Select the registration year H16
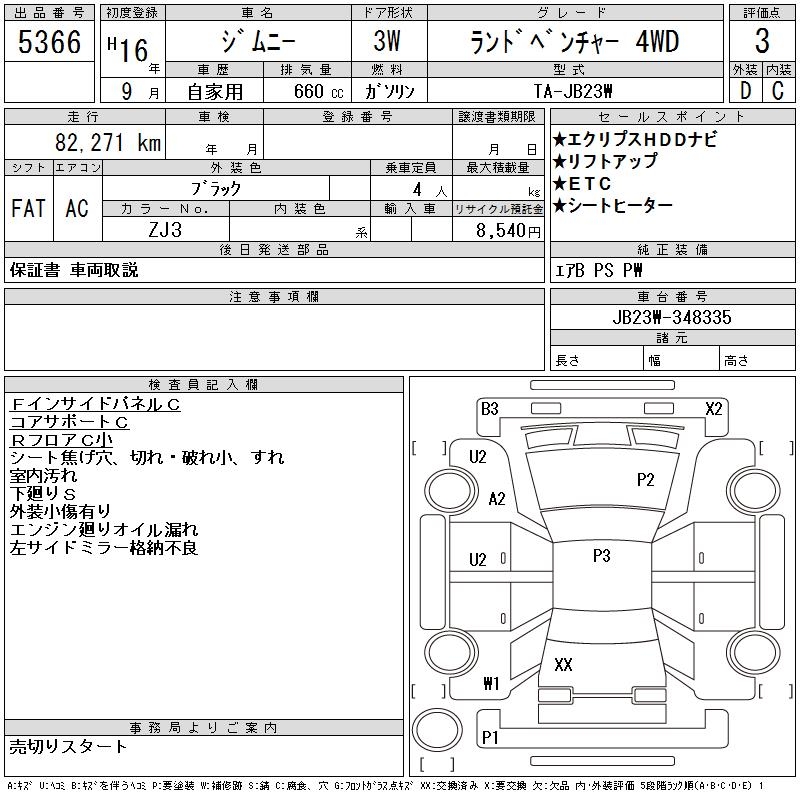Viewport: 800px width, 800px height. pos(128,49)
